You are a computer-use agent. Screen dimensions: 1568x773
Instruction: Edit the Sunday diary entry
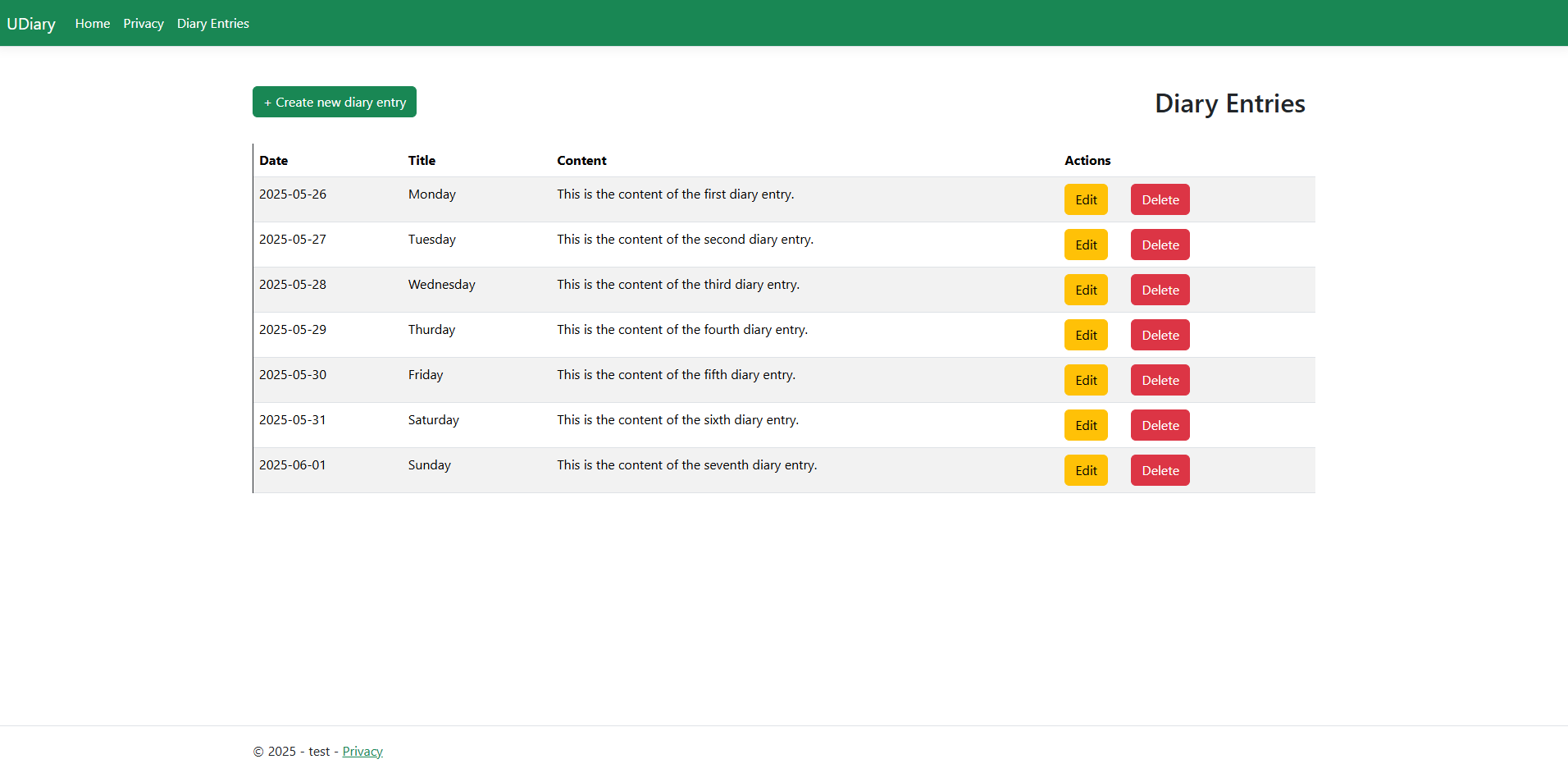1086,470
